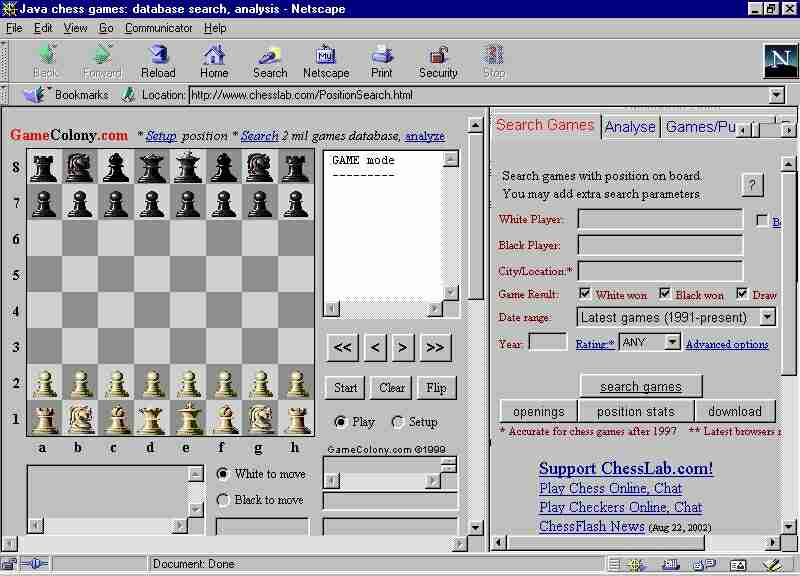Select the white king on e1
The height and width of the screenshot is (576, 800).
[188, 418]
